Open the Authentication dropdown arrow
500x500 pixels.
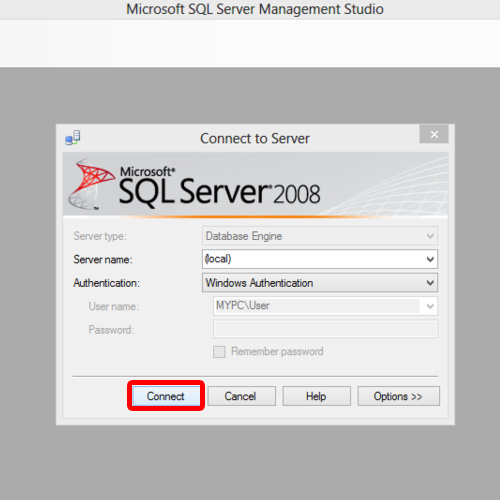click(x=430, y=283)
